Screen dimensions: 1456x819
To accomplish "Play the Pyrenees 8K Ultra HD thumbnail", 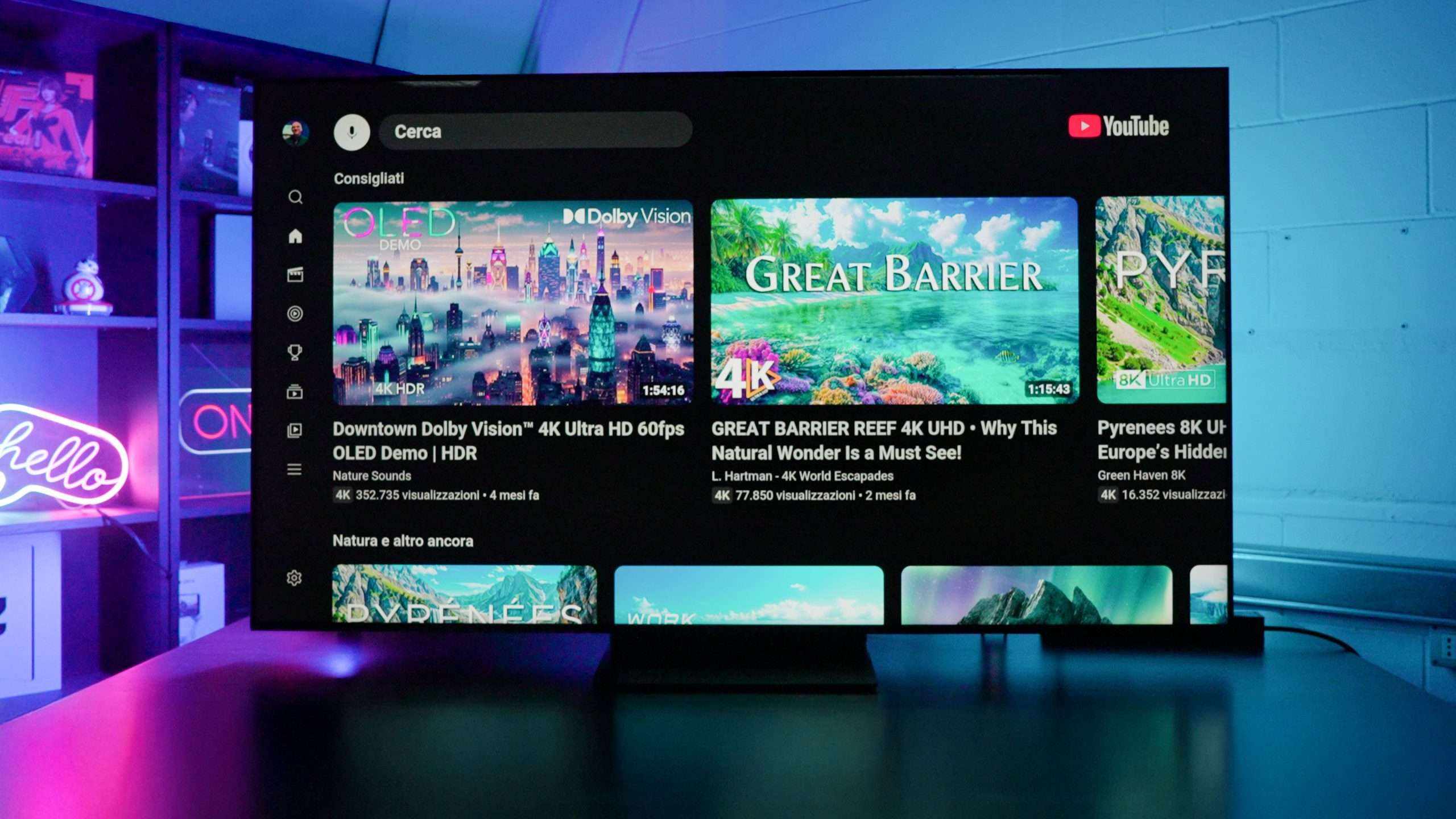I will 1161,300.
